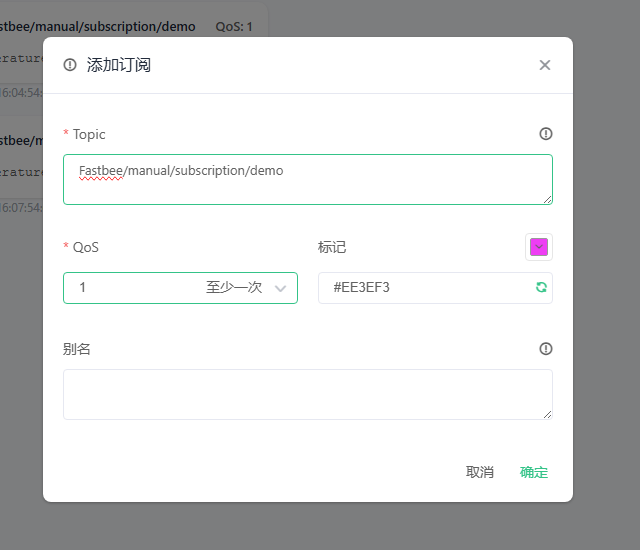Click the empty 别名 alias text area
Image resolution: width=640 pixels, height=550 pixels.
point(308,395)
